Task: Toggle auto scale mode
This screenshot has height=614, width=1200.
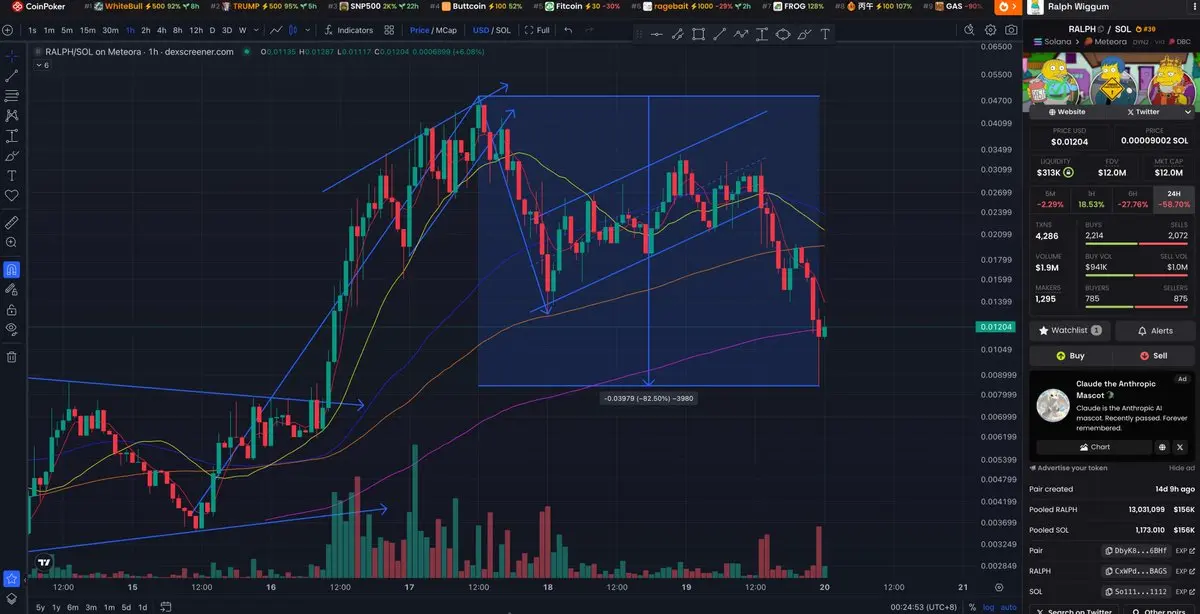Action: 1008,607
